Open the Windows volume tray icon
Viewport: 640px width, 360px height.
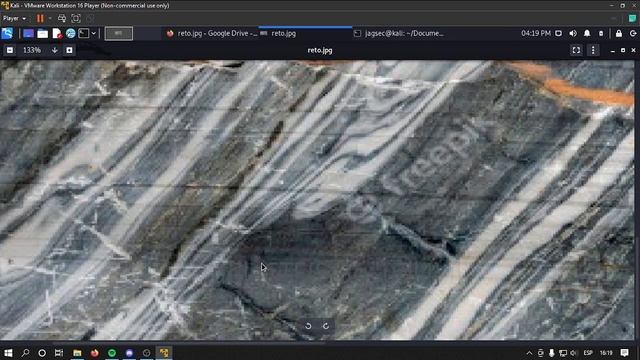[x=573, y=353]
